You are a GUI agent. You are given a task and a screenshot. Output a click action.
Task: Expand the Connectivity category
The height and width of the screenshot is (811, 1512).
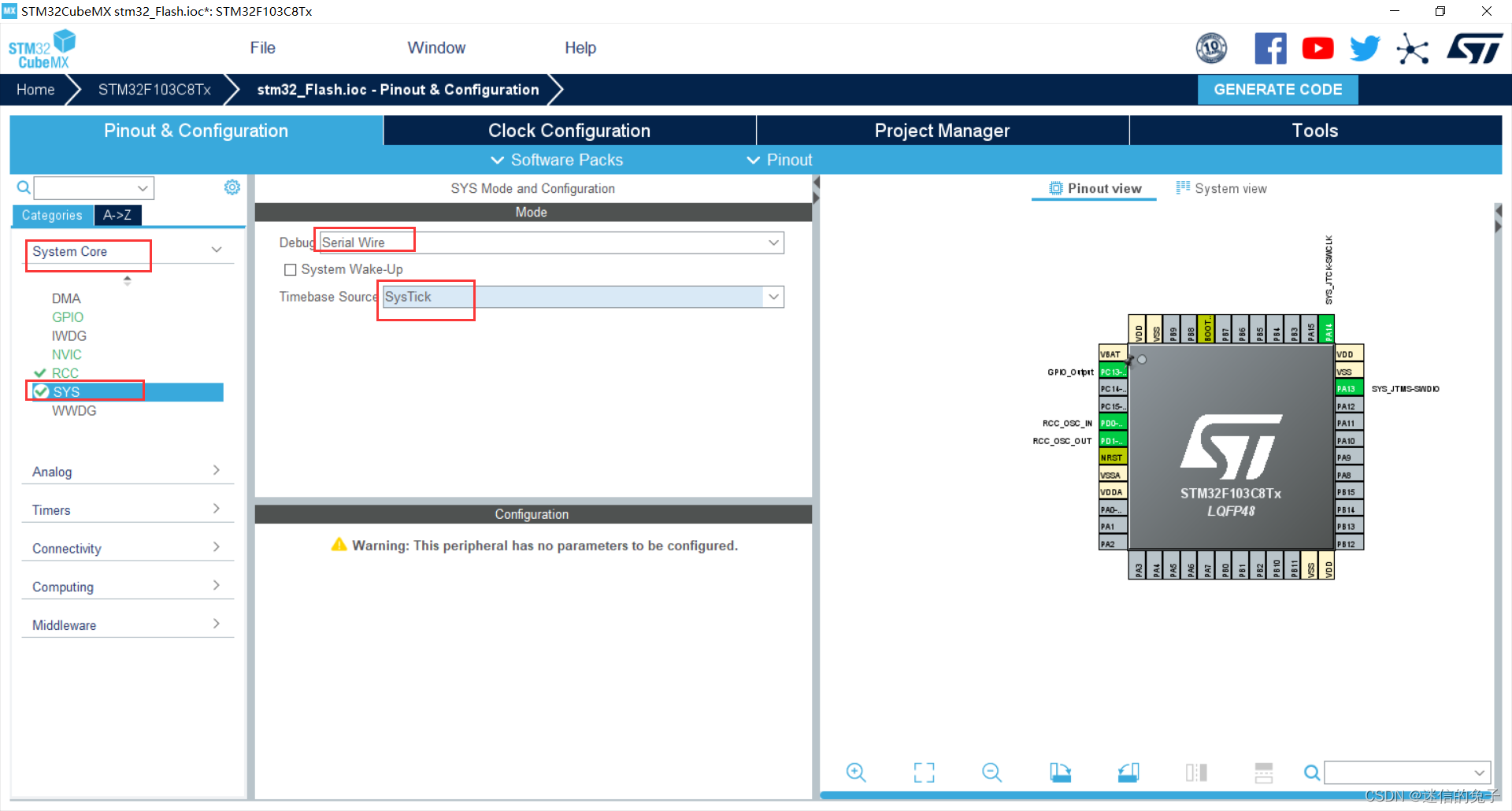pos(216,548)
